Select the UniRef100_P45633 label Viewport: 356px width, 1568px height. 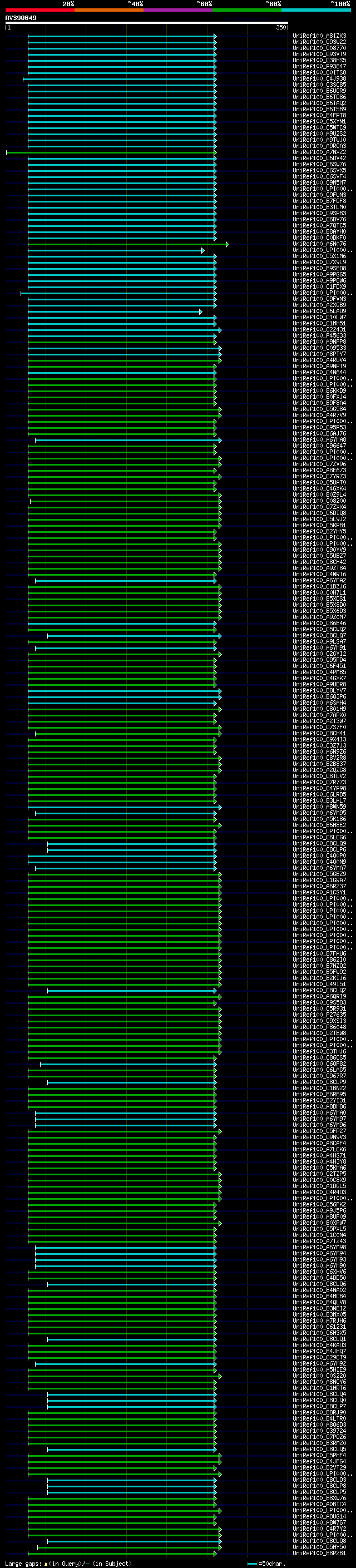tap(319, 335)
